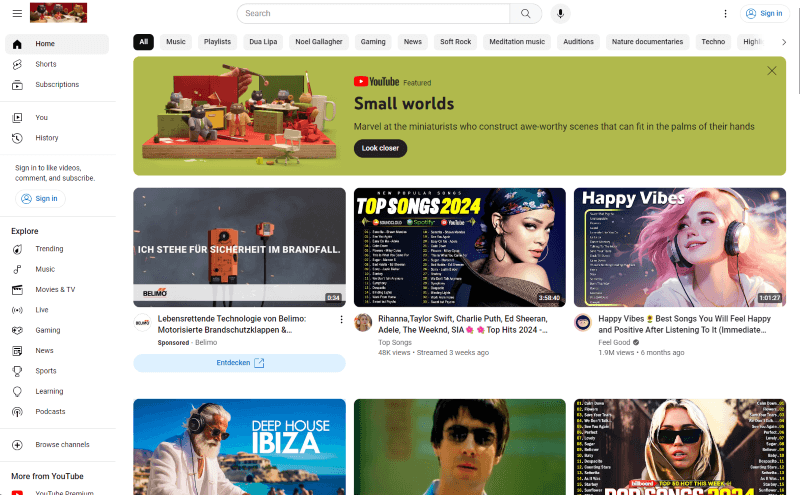The image size is (800, 495).
Task: Click Sign in at top right
Action: (764, 14)
